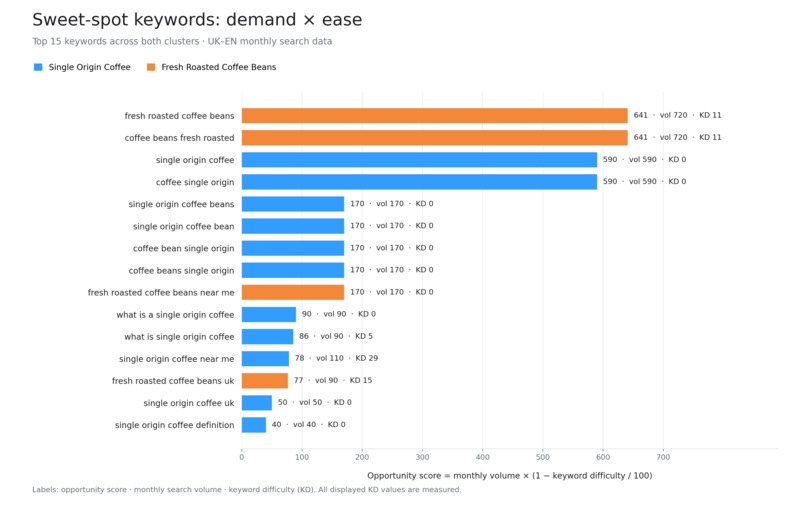Image resolution: width=806 pixels, height=510 pixels.
Task: Click the keyword label 'coffee beans fresh roasted'
Action: pos(179,138)
